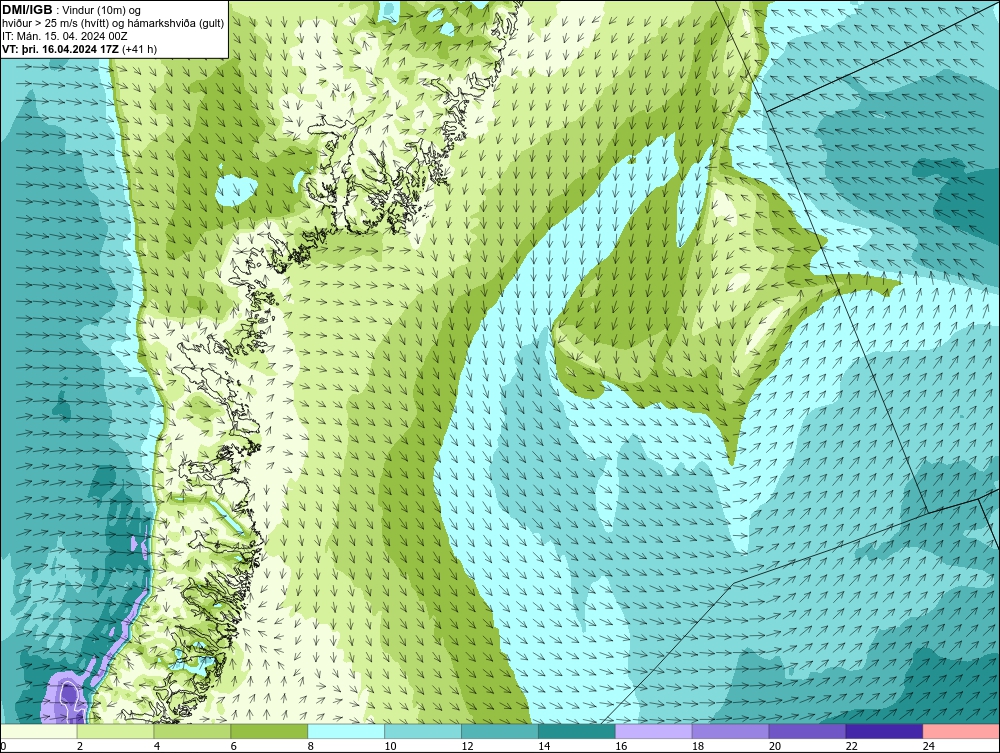This screenshot has width=1000, height=753.
Task: Click the legend scale number 12
Action: pos(467,746)
